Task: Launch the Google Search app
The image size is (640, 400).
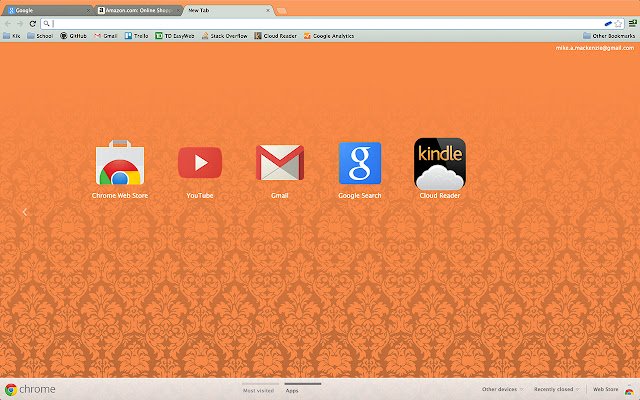Action: tap(360, 163)
